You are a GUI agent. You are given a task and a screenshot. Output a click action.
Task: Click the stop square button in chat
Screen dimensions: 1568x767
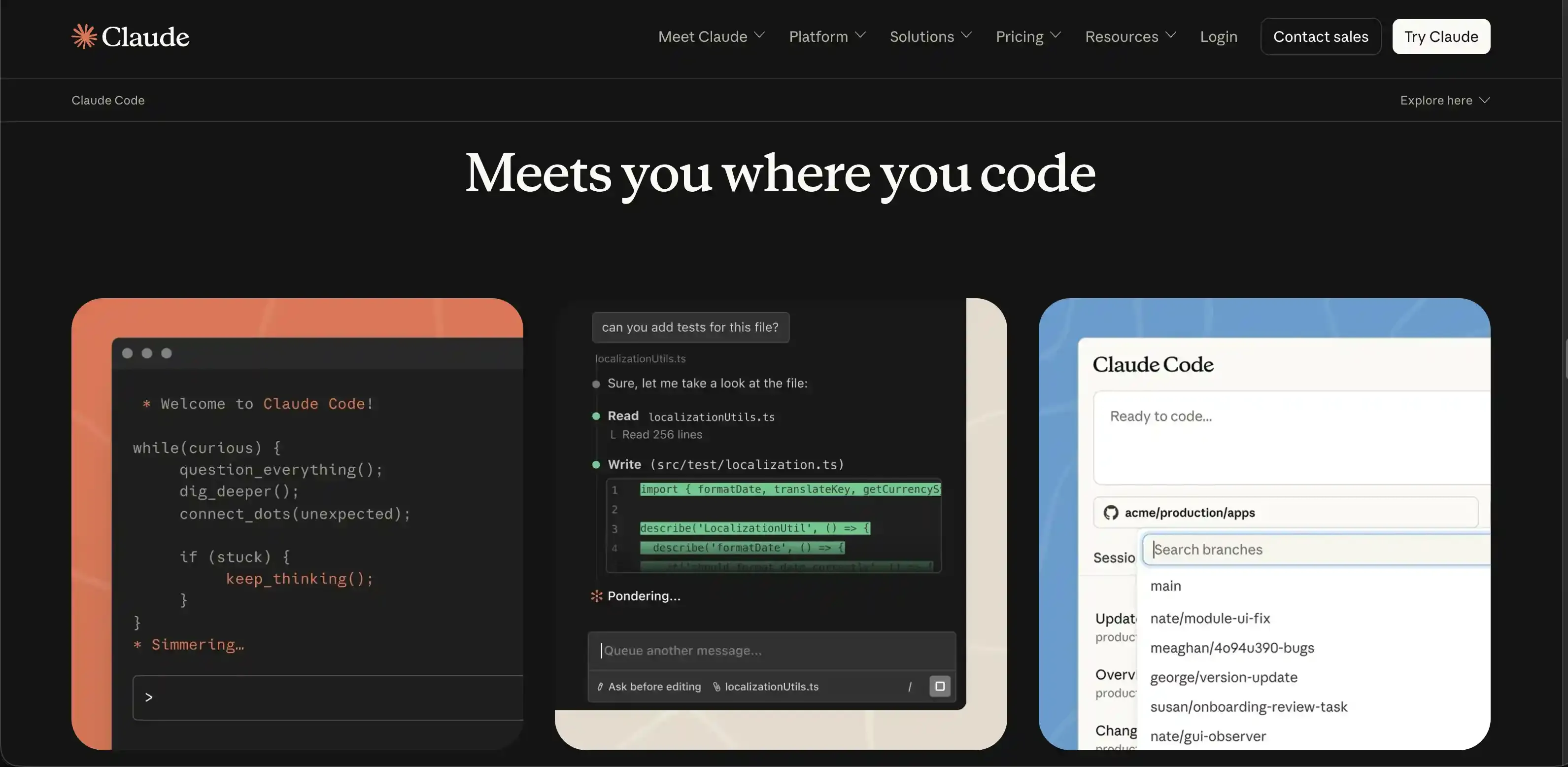(940, 686)
